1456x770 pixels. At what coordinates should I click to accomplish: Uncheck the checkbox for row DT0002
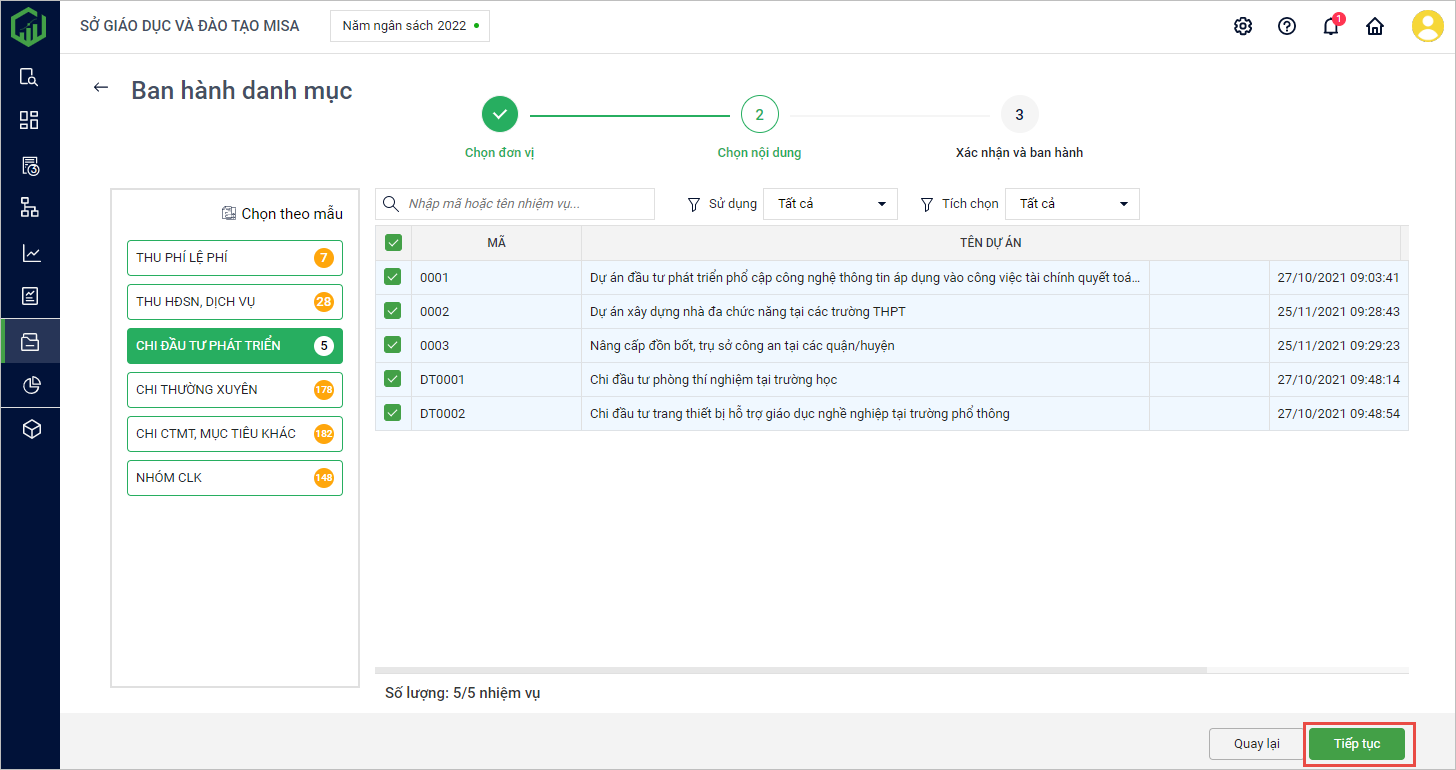click(x=393, y=413)
